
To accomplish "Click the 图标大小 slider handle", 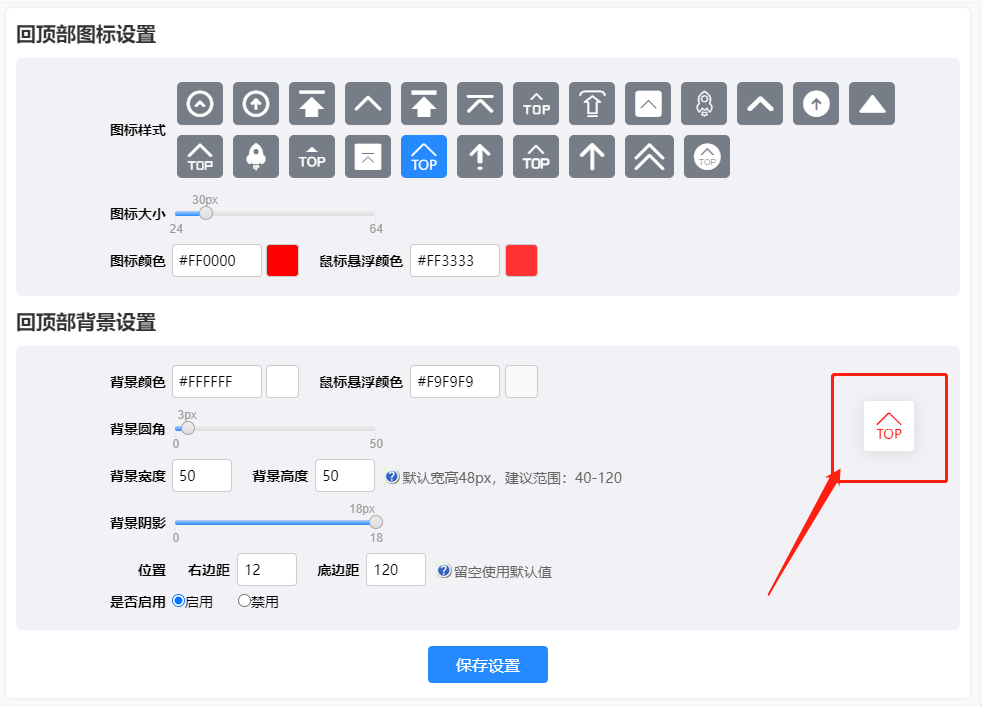I will [206, 213].
